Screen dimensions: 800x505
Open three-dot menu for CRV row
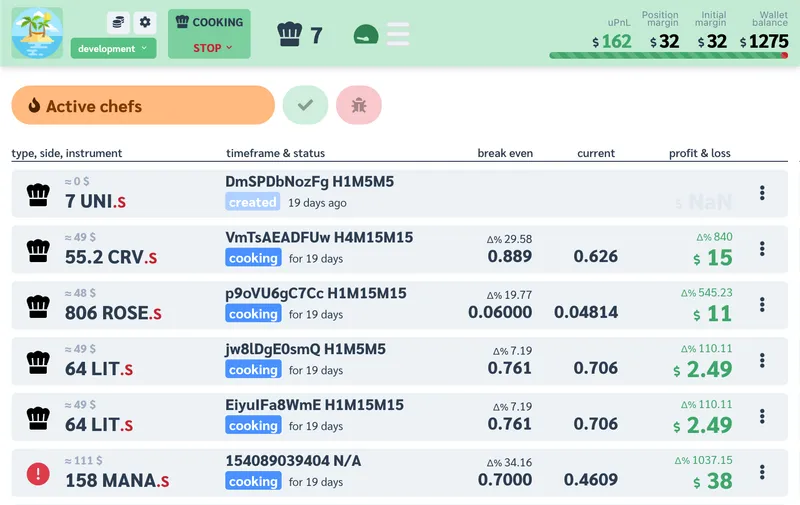pyautogui.click(x=763, y=249)
